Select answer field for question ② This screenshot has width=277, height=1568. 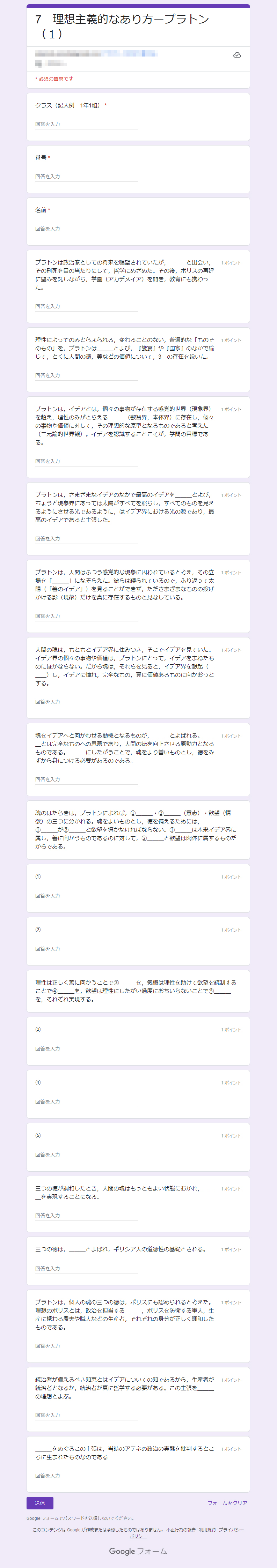click(86, 949)
